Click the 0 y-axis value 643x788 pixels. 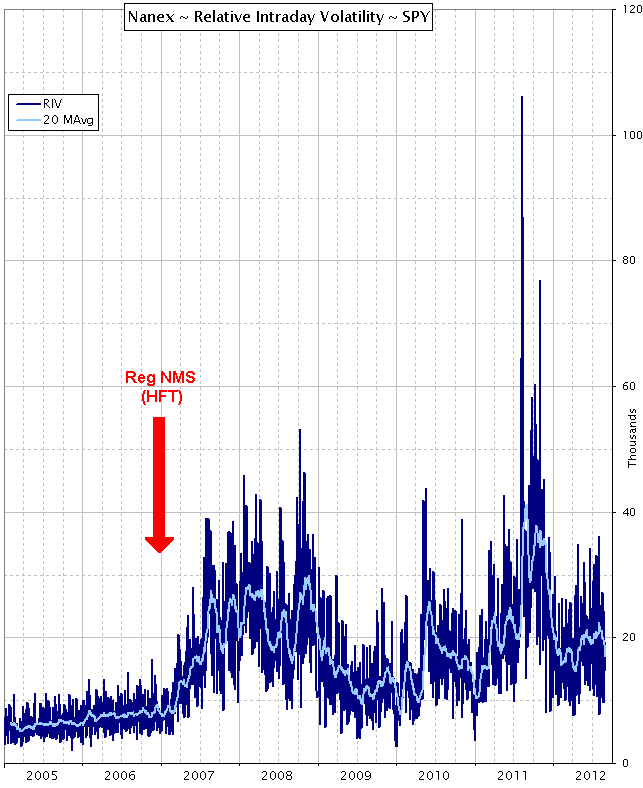[625, 763]
